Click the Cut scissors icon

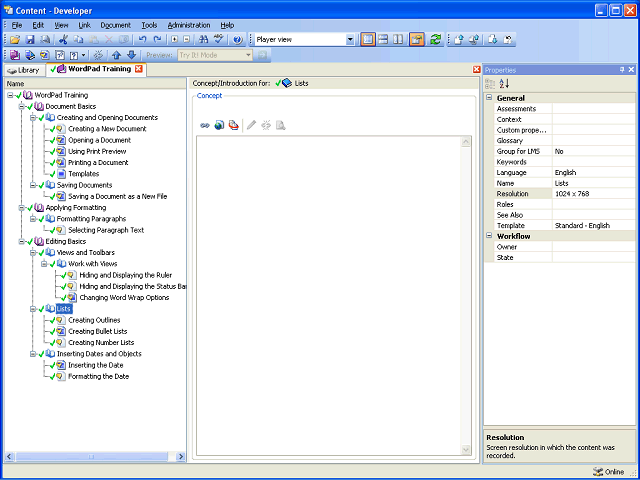(x=63, y=40)
